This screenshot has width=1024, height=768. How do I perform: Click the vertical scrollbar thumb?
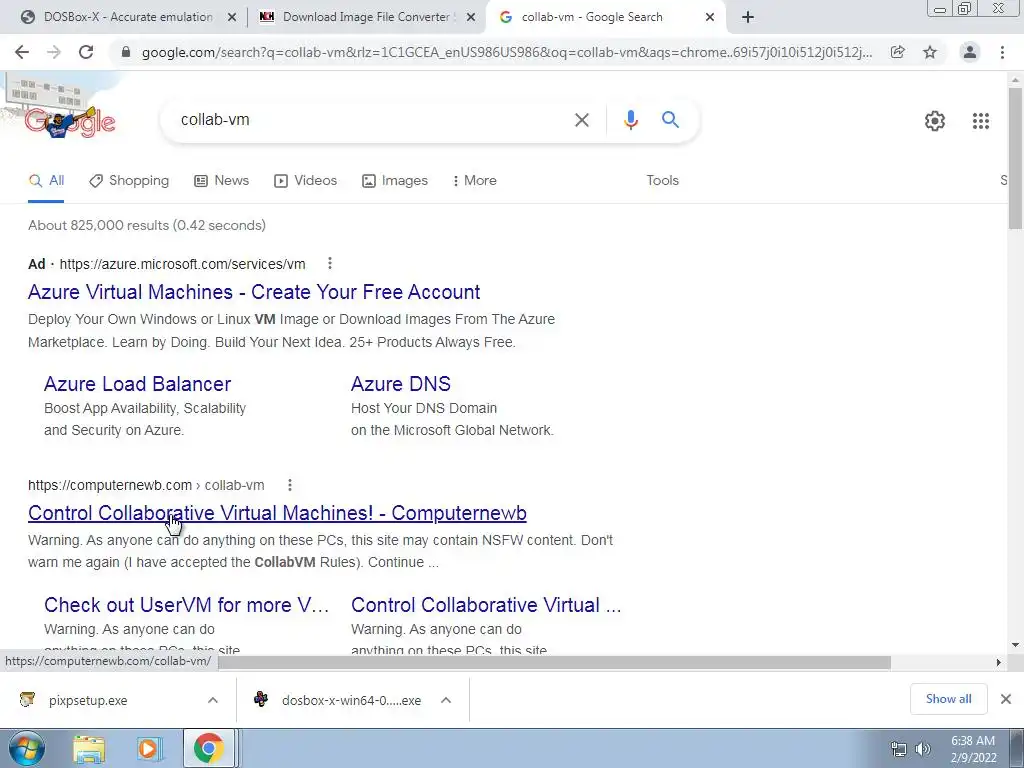1015,157
